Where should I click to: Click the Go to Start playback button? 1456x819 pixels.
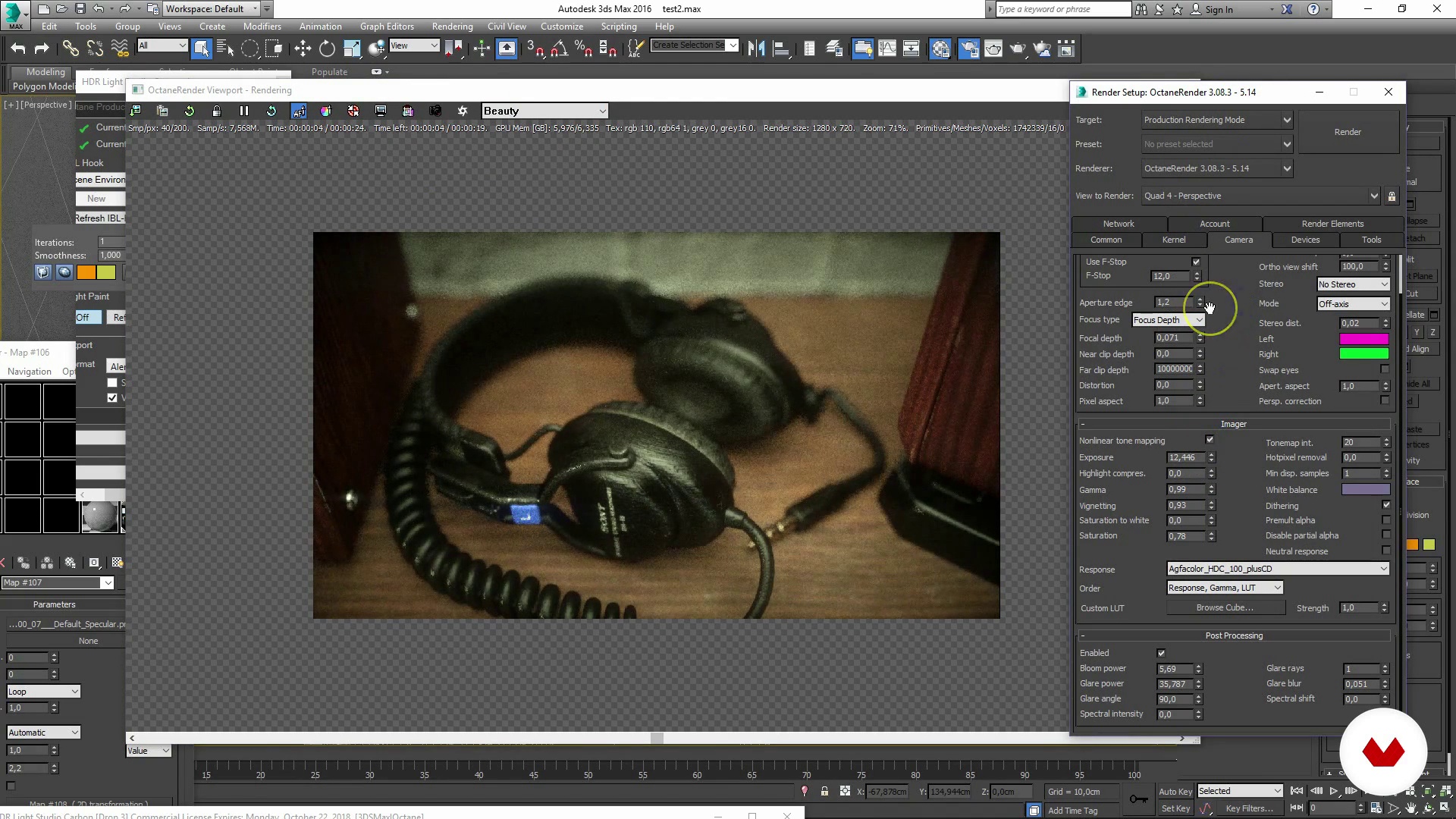tap(1297, 791)
